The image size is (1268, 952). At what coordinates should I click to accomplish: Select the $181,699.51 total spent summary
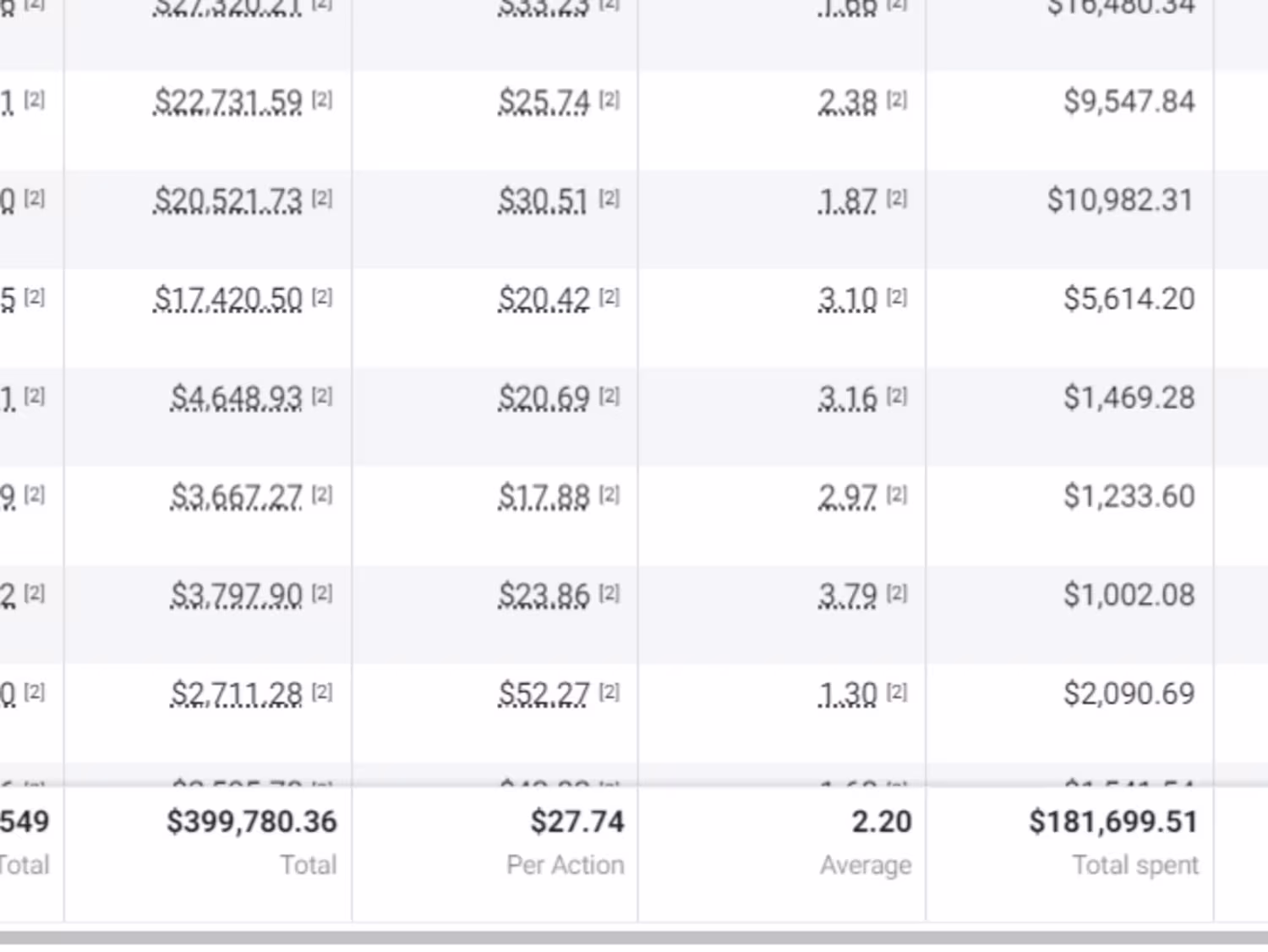point(1112,822)
